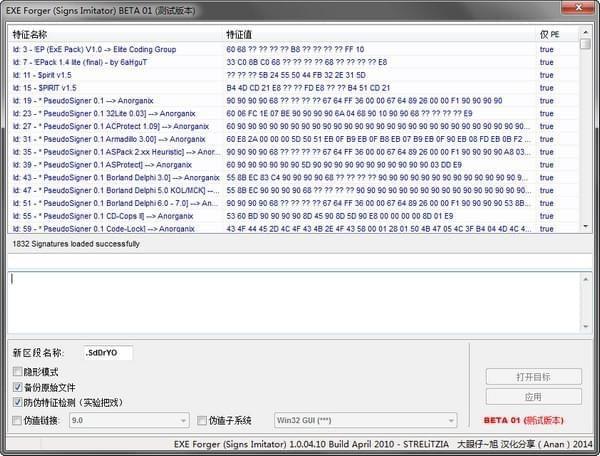Click the signature list scroll-down arrow
This screenshot has height=456, width=600.
click(585, 227)
